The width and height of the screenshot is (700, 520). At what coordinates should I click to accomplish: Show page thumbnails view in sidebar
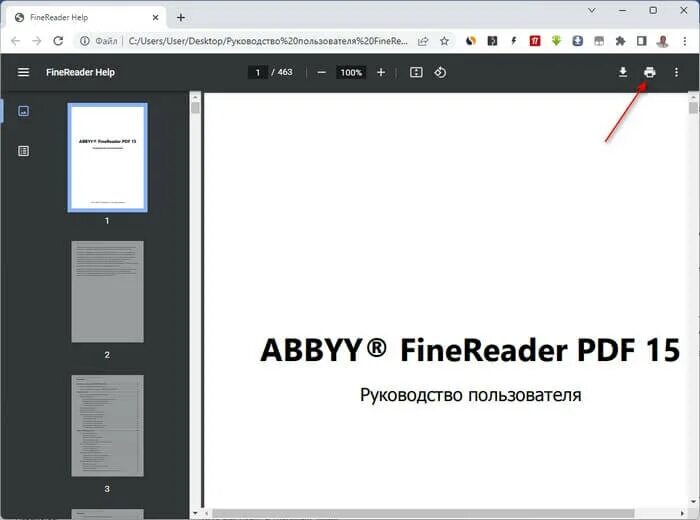pos(23,111)
